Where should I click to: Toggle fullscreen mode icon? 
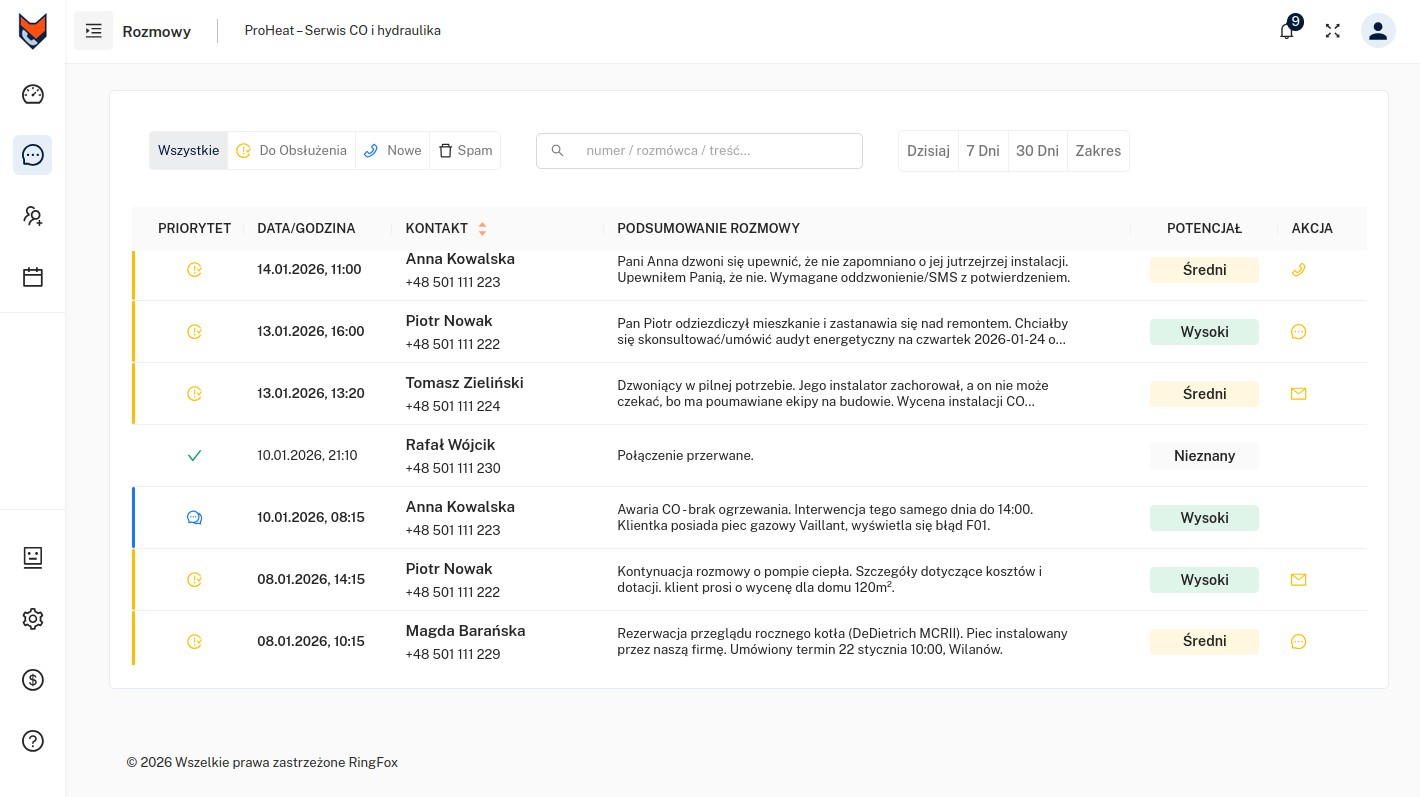1332,31
